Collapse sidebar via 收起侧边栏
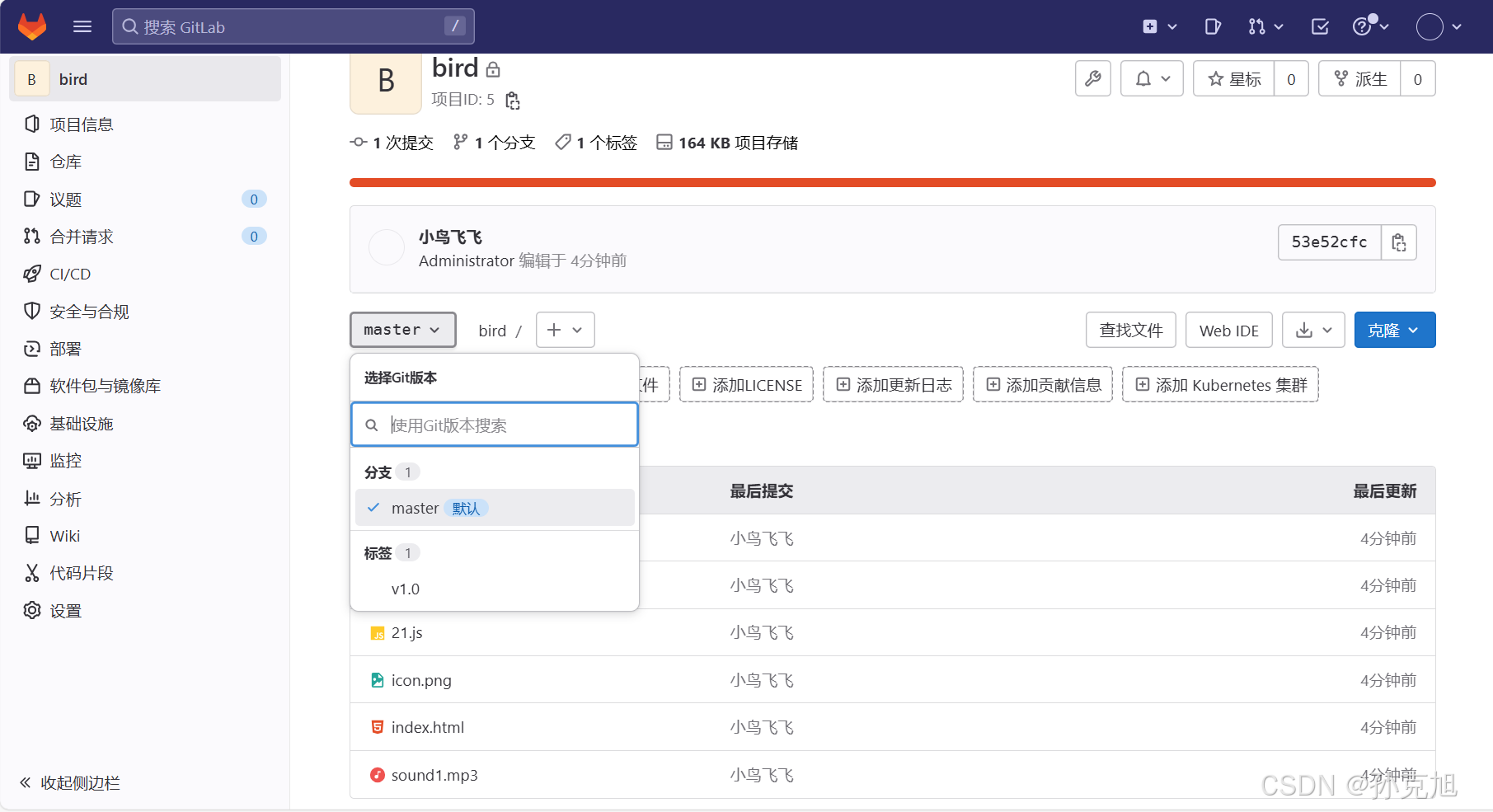The width and height of the screenshot is (1493, 812). point(70,782)
